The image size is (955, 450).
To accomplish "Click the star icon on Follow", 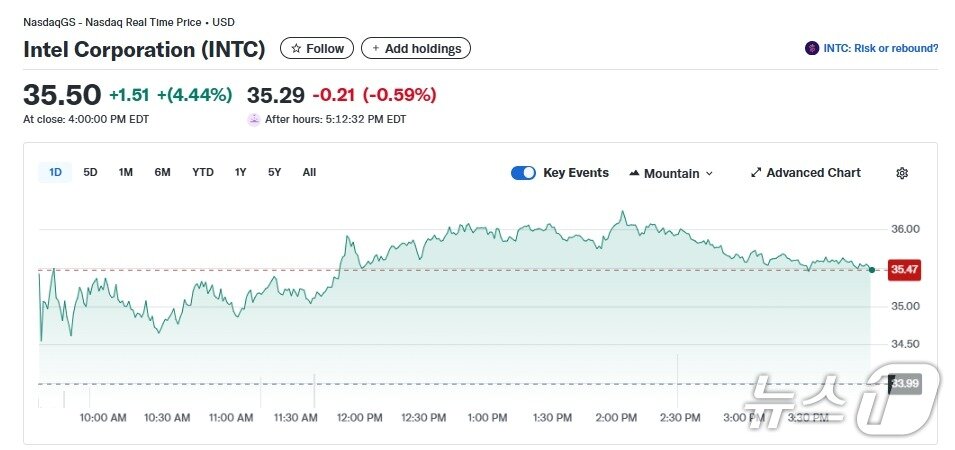I will [296, 48].
